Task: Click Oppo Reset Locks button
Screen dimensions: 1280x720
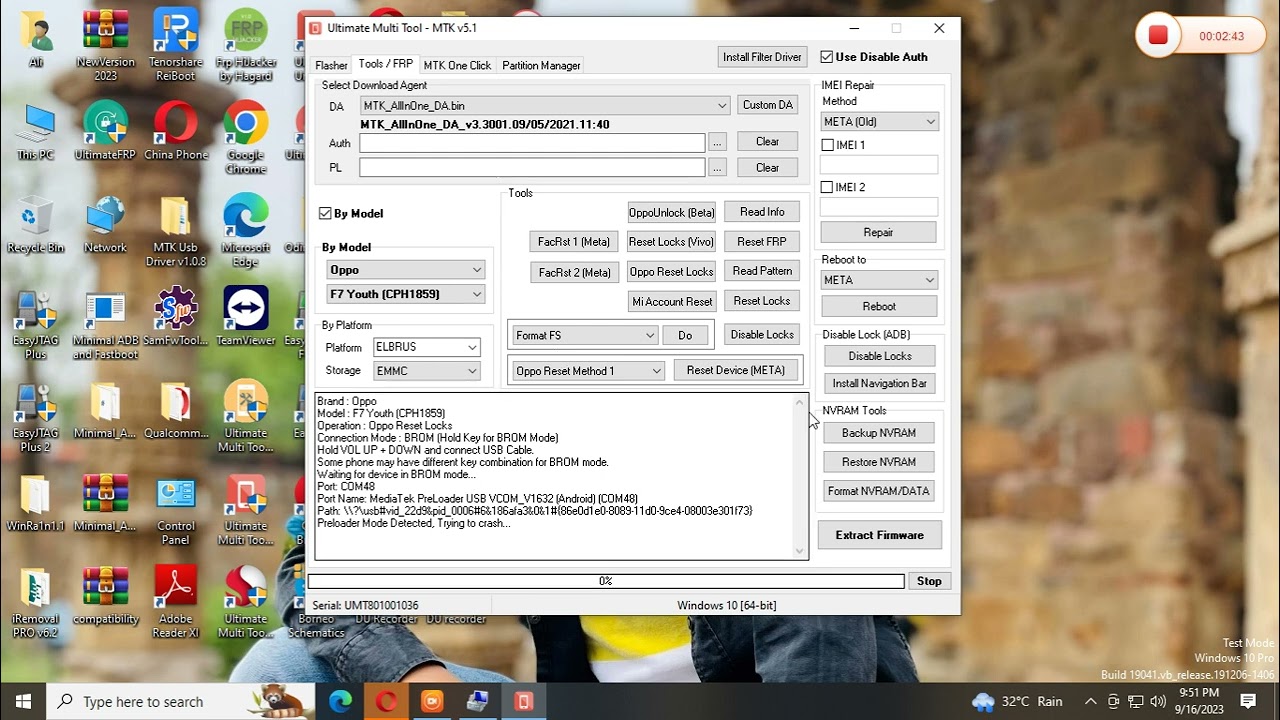Action: coord(671,272)
